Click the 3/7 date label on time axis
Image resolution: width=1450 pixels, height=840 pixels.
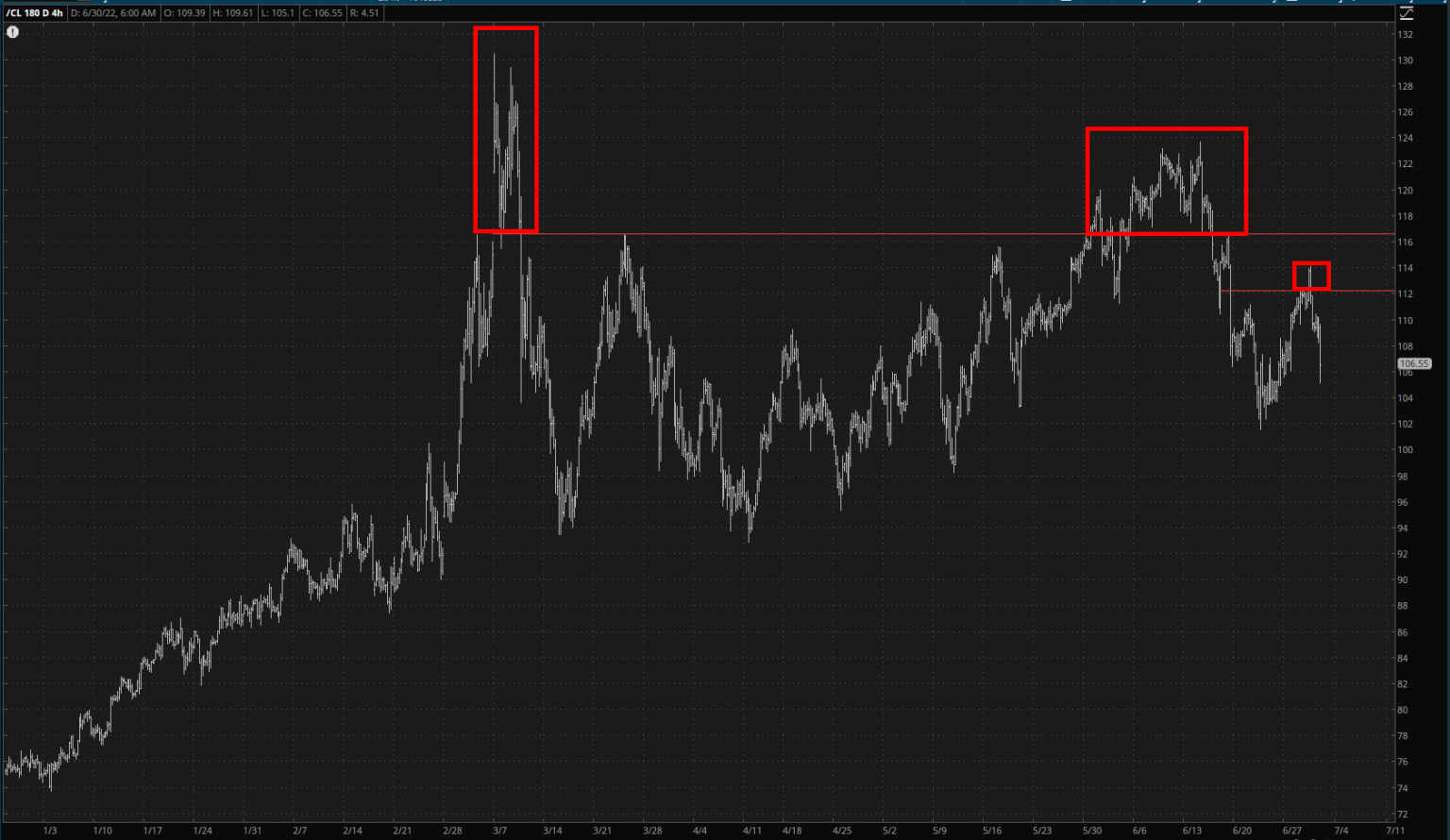point(500,831)
